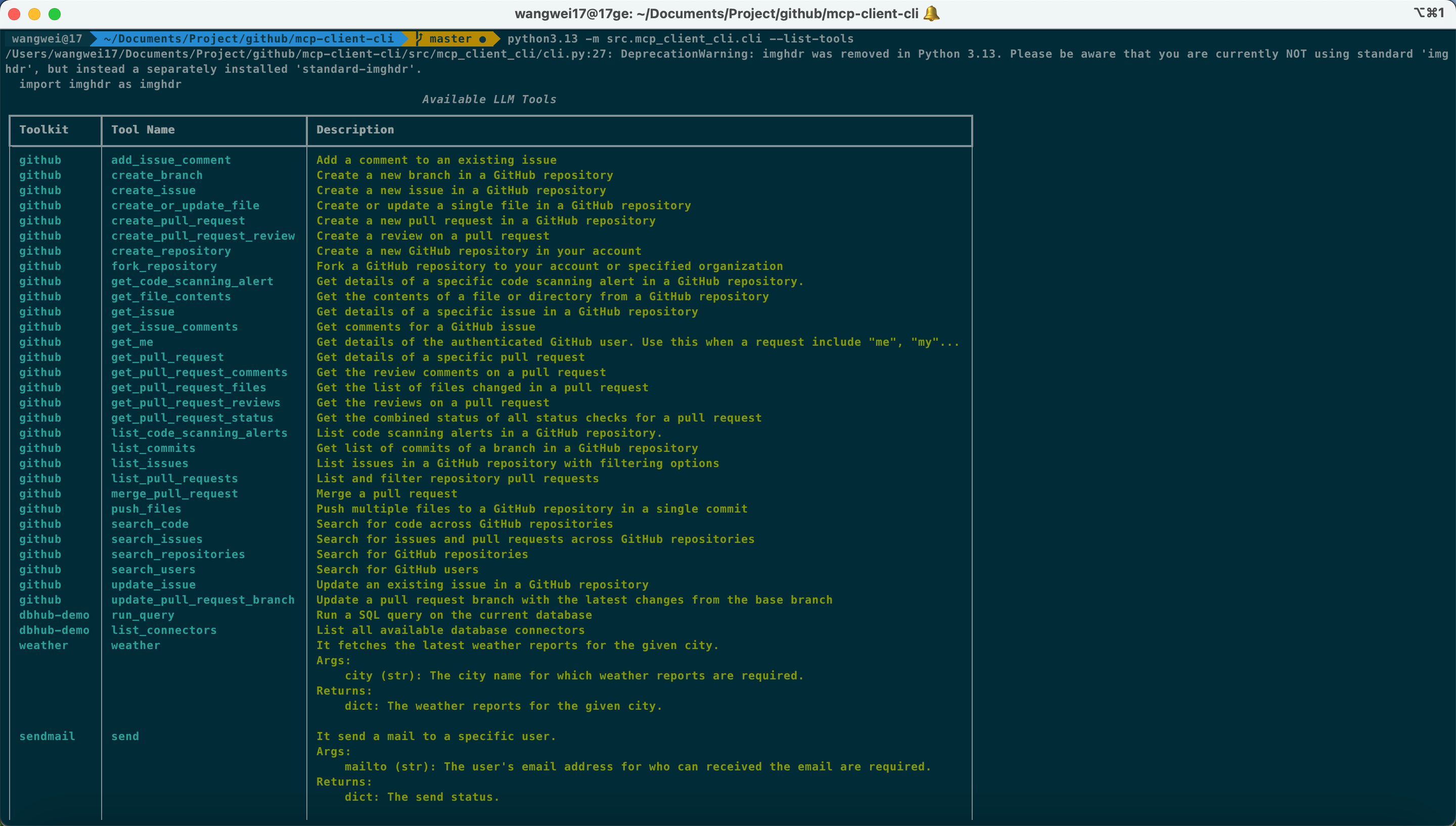Image resolution: width=1456 pixels, height=826 pixels.
Task: Click the list_commits tool name
Action: (x=153, y=448)
